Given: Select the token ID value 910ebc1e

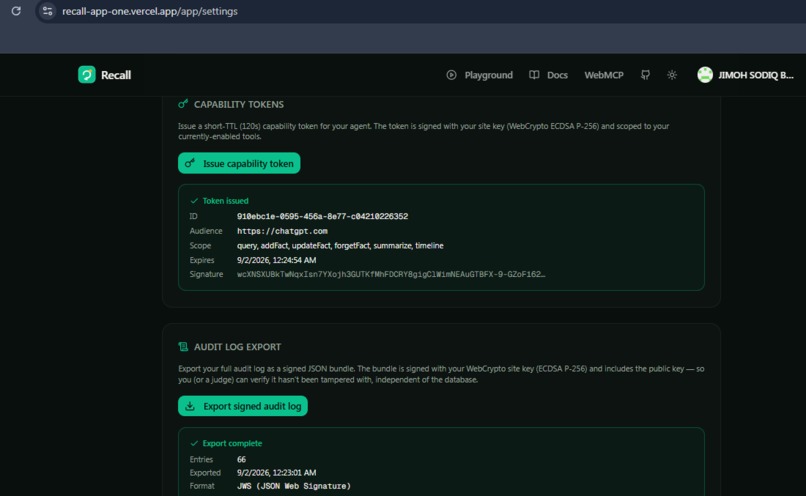Looking at the screenshot, I should 322,216.
